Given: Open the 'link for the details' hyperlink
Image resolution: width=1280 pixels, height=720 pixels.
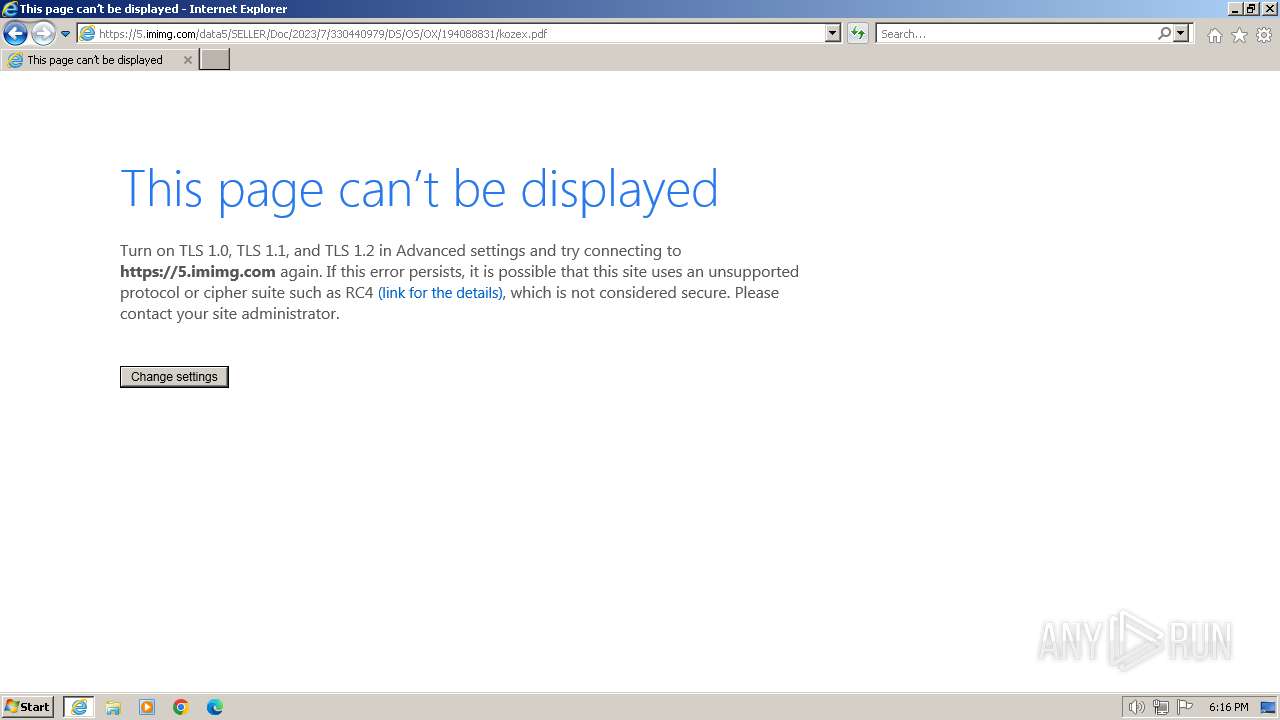Looking at the screenshot, I should [x=440, y=293].
